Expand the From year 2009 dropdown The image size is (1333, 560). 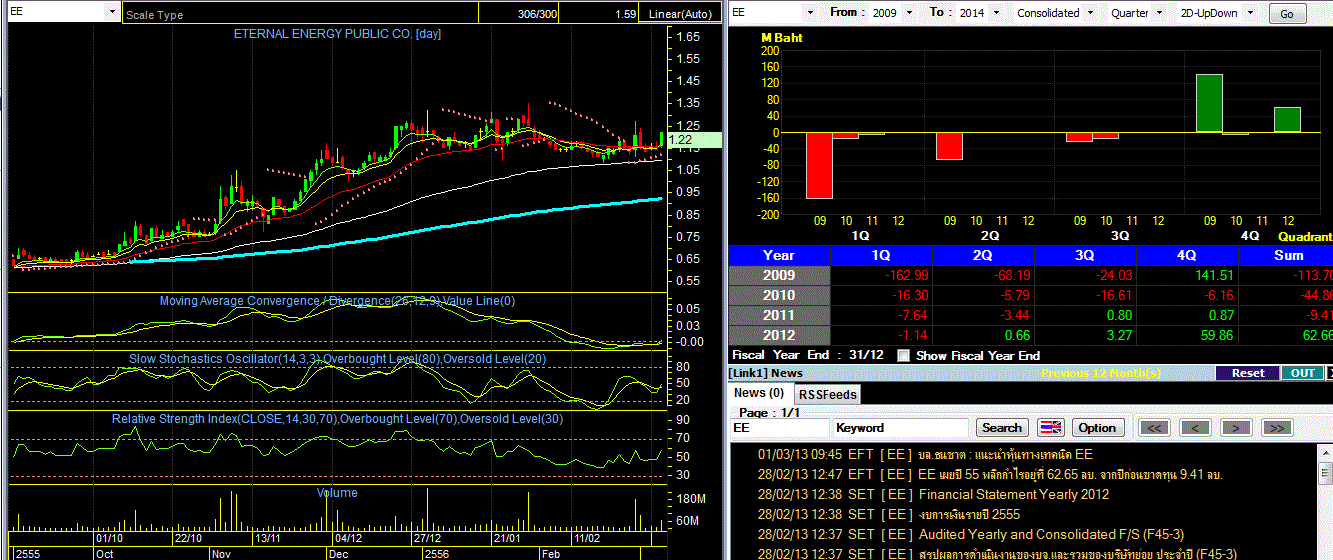[909, 13]
